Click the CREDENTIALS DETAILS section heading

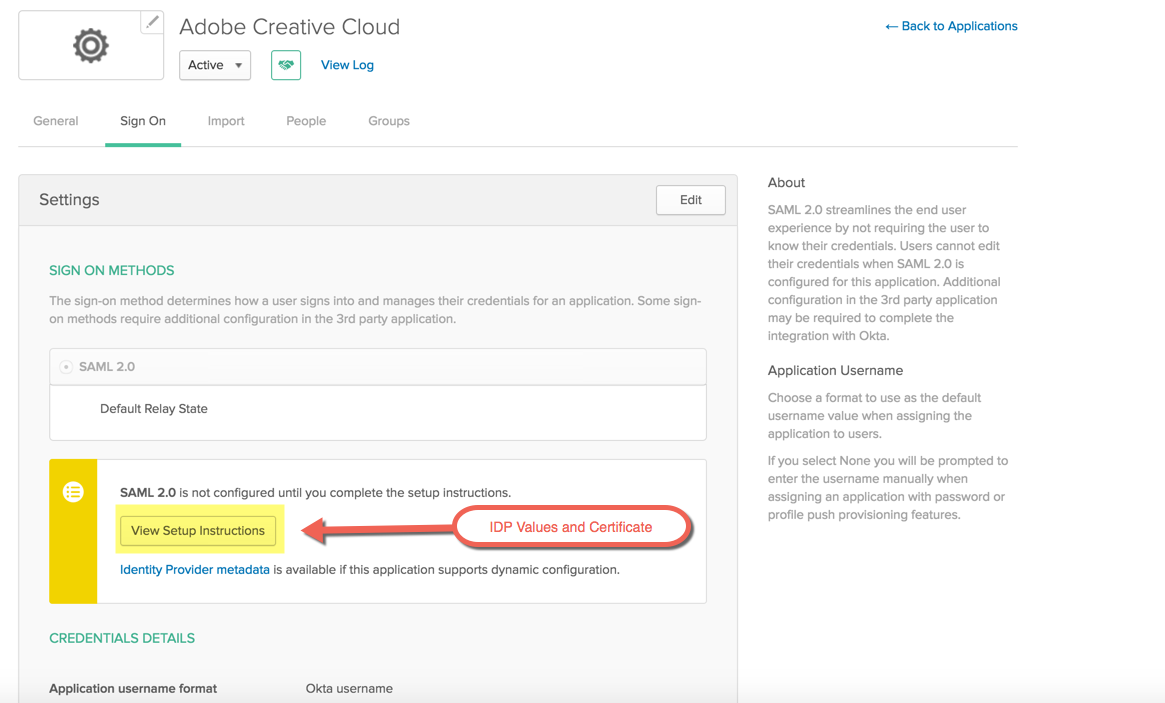122,637
